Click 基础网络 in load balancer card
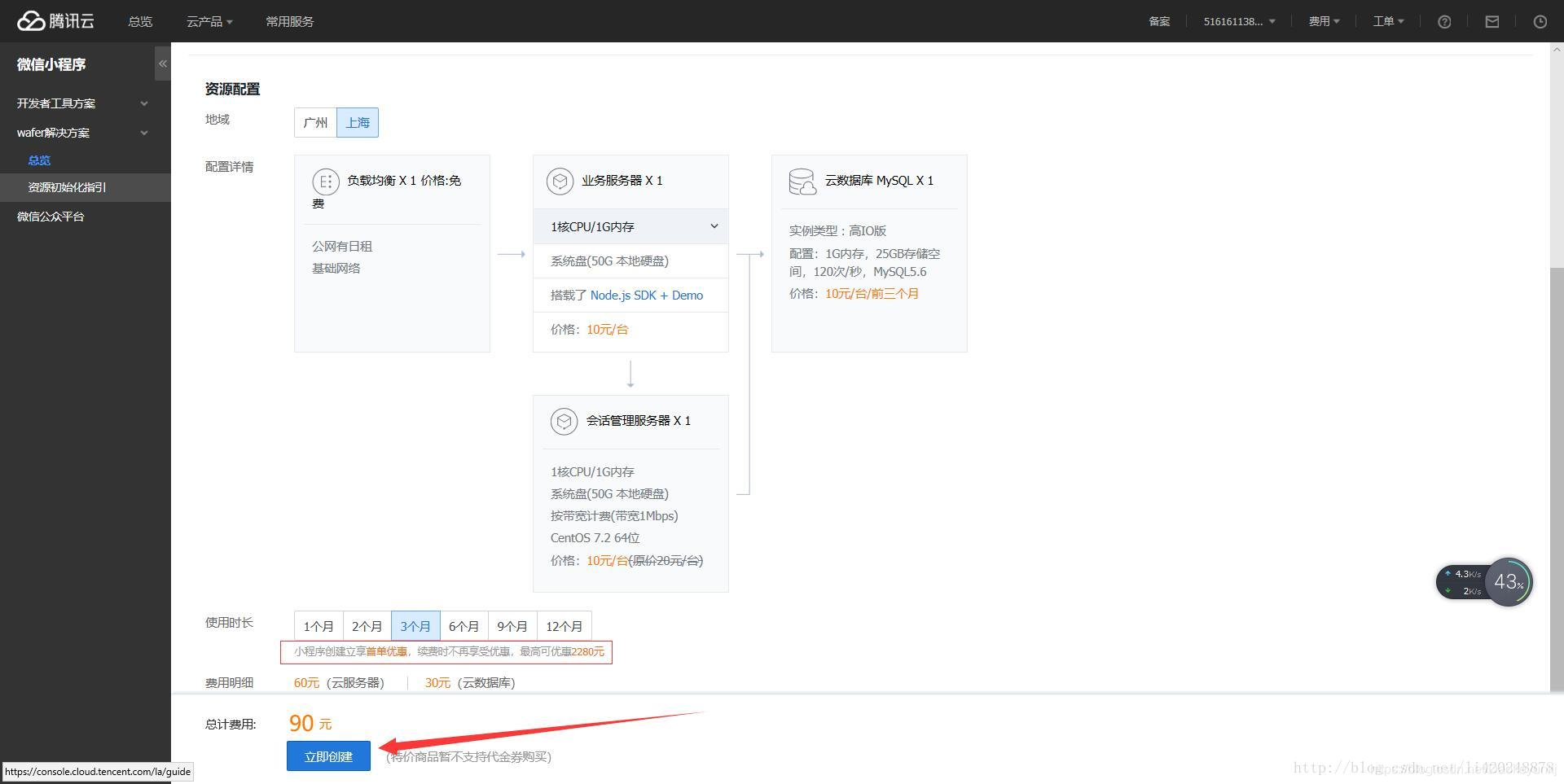The image size is (1564, 784). click(x=336, y=269)
